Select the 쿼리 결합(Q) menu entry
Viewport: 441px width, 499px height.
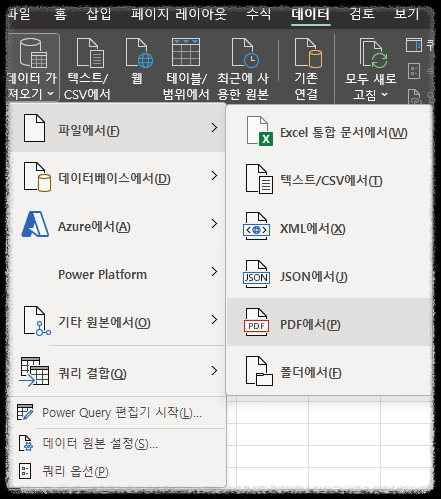tap(117, 371)
